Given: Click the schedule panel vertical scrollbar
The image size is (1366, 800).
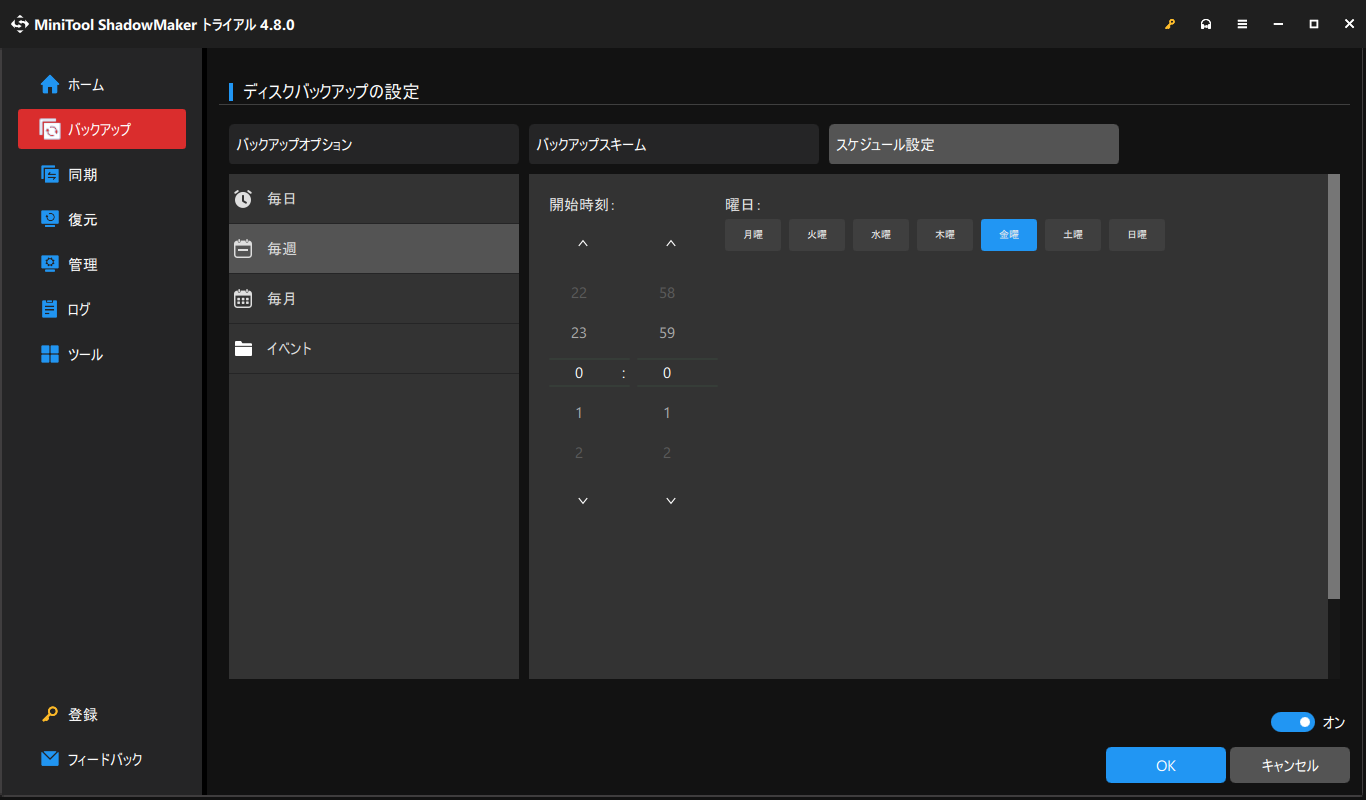Looking at the screenshot, I should [1333, 387].
